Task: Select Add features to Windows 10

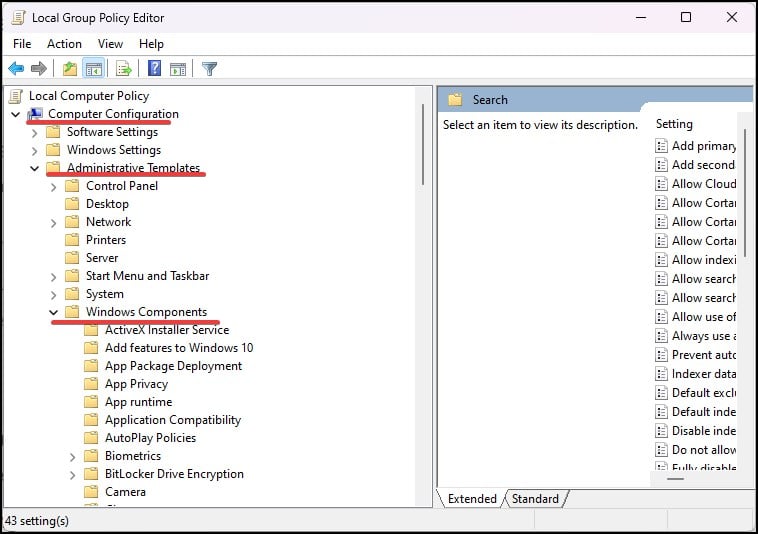Action: [x=179, y=348]
